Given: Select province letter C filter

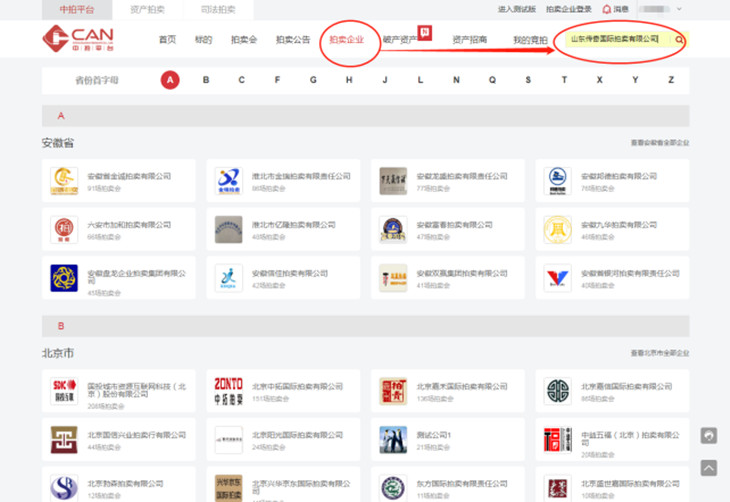Looking at the screenshot, I should [x=242, y=80].
